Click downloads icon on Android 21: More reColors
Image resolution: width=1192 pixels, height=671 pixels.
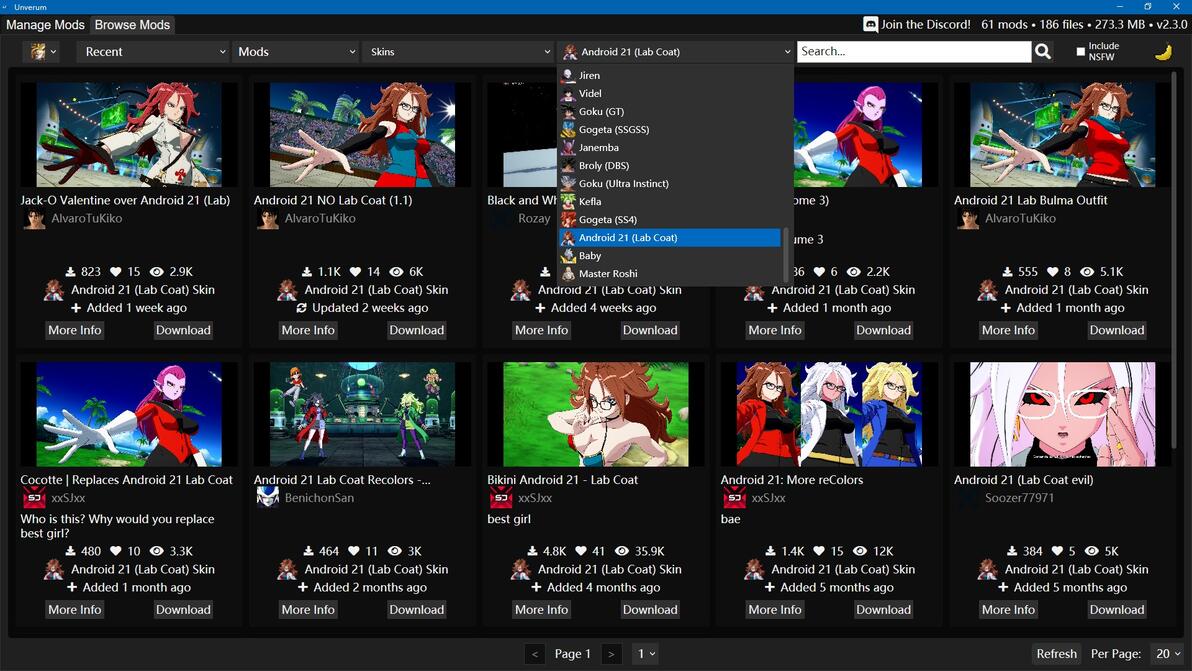pyautogui.click(x=770, y=551)
